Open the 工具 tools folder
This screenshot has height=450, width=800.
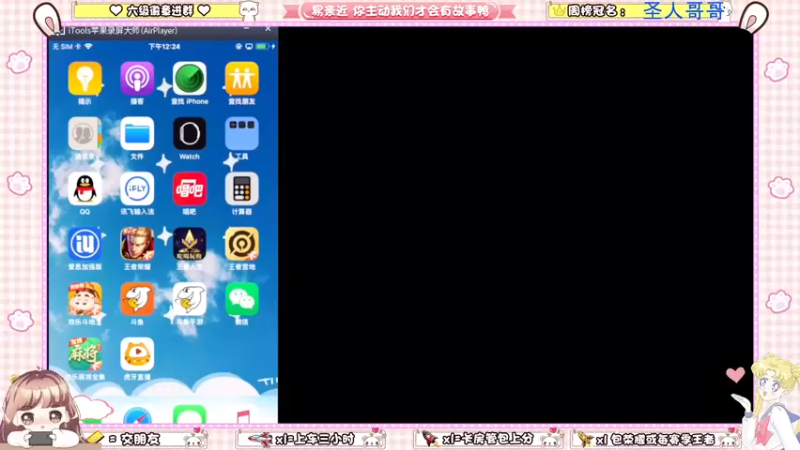(x=242, y=134)
